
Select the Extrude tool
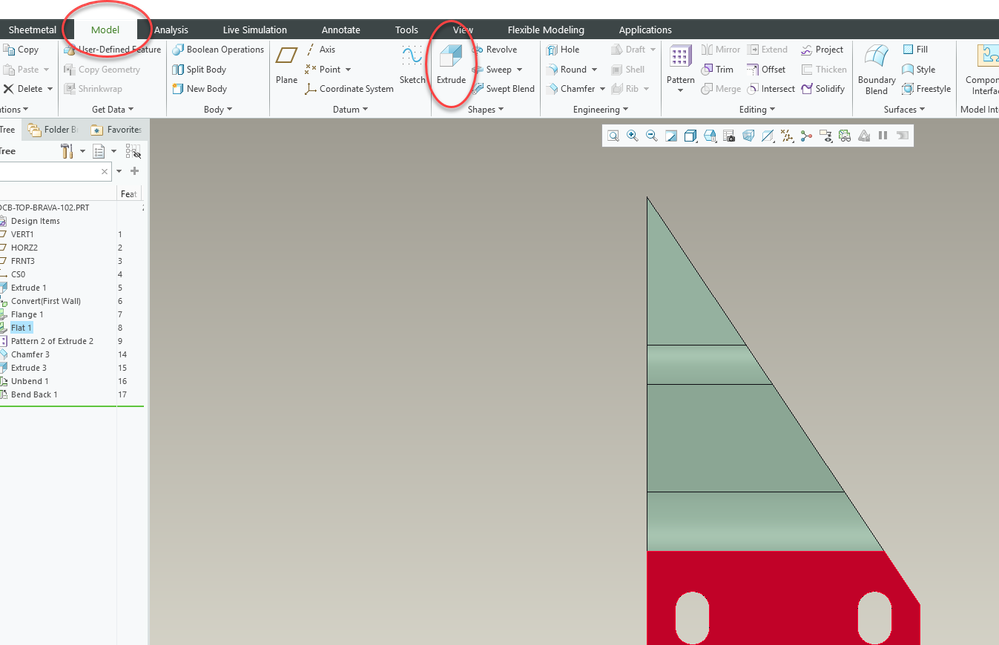coord(451,65)
